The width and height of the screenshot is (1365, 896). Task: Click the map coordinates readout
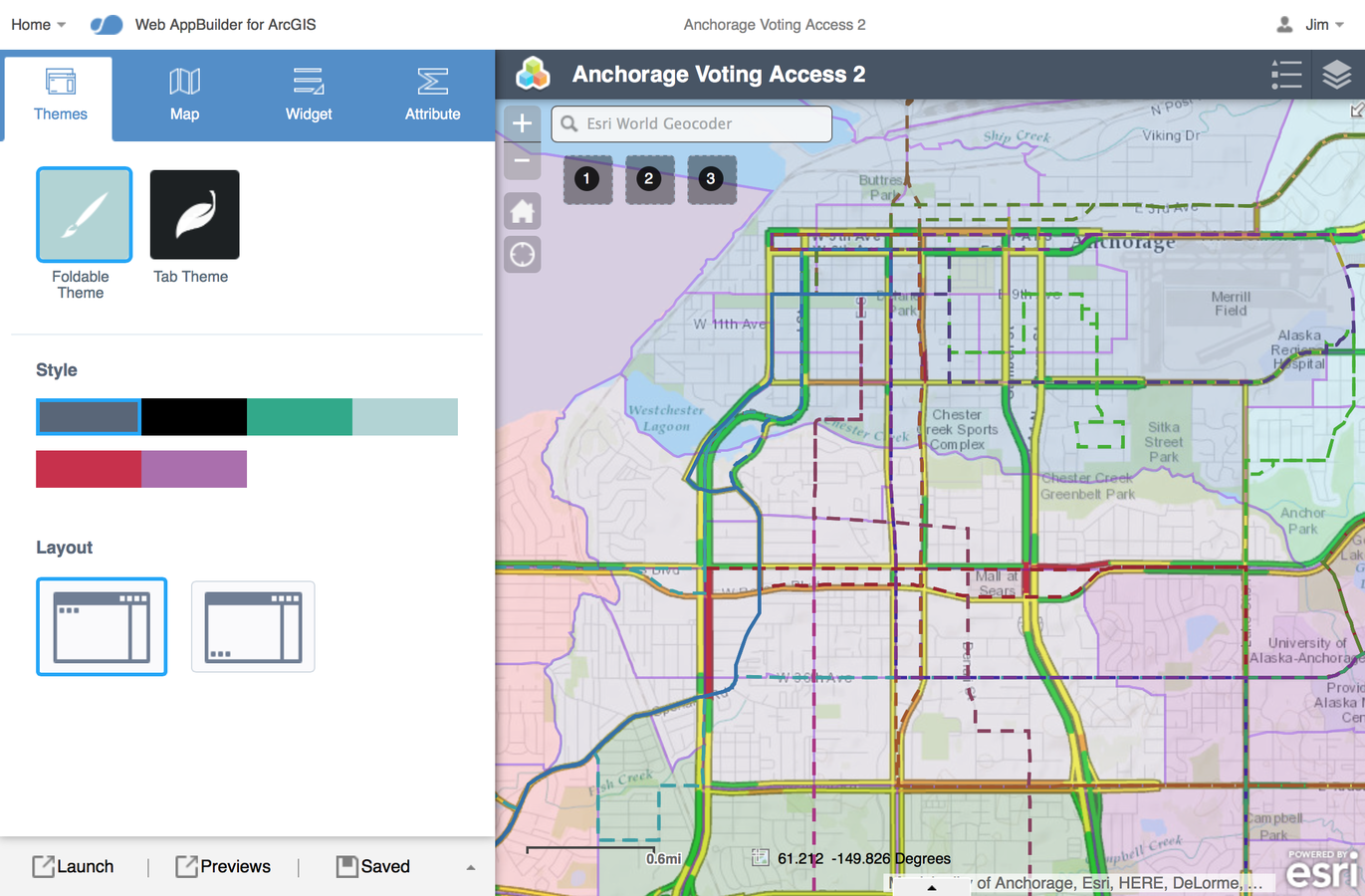tap(864, 858)
